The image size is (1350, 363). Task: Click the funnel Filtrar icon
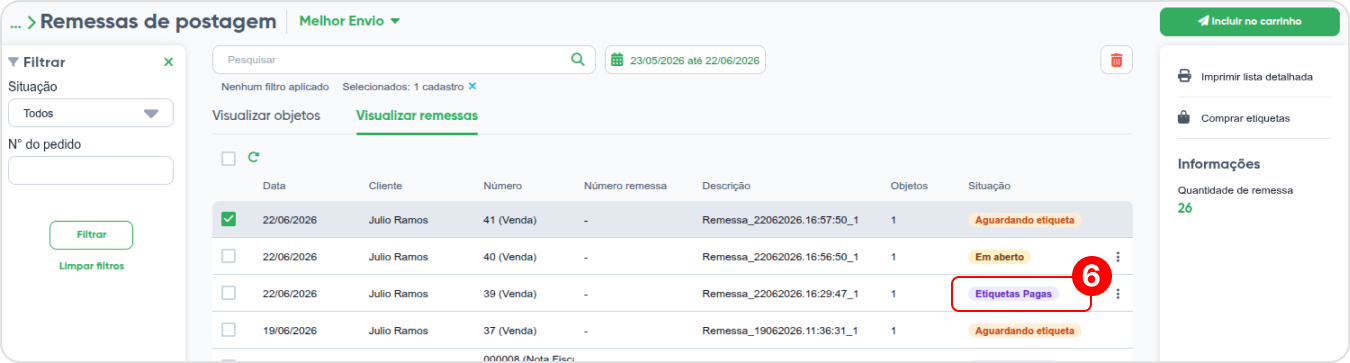click(x=13, y=62)
